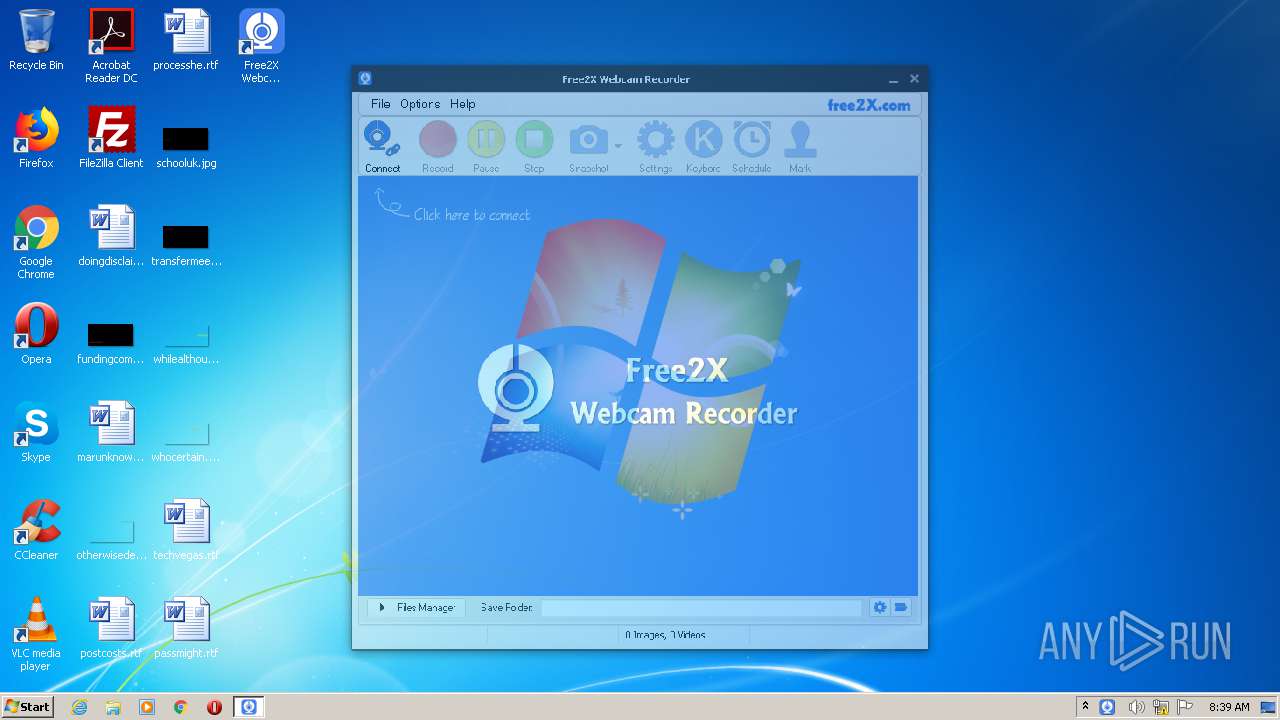Click the Save Folder path field
This screenshot has width=1280, height=720.
tap(701, 607)
